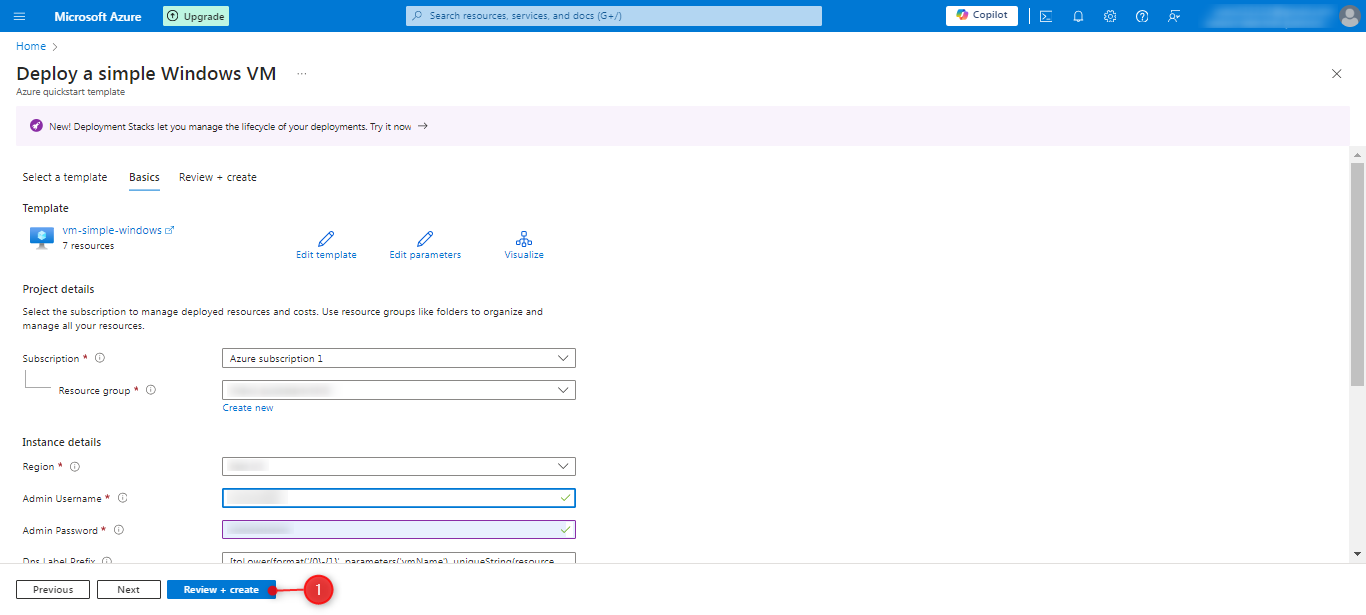Open the Azure portal hamburger menu
Viewport: 1366px width, 615px height.
[19, 16]
